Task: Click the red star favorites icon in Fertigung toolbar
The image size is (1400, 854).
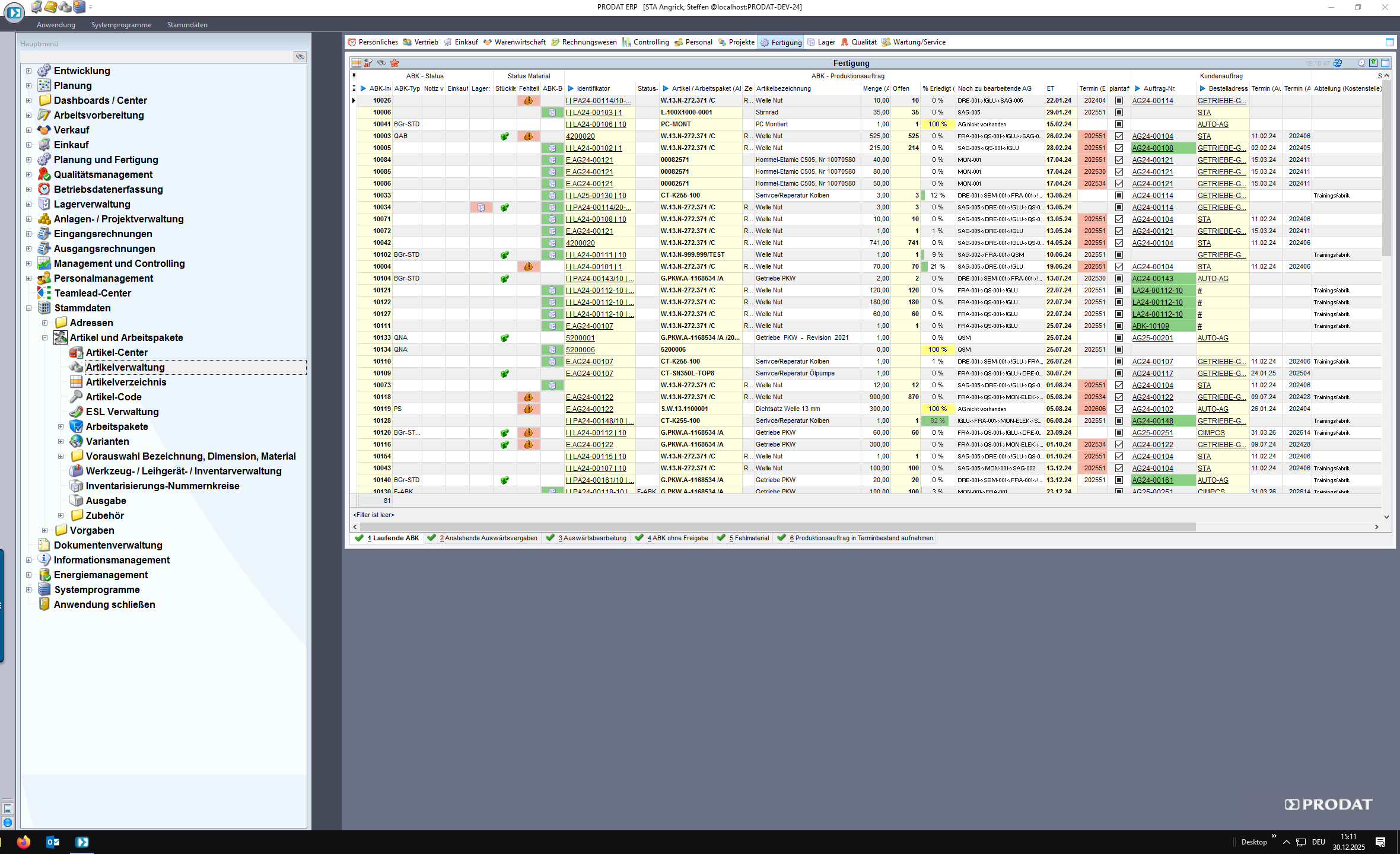Action: tap(394, 63)
